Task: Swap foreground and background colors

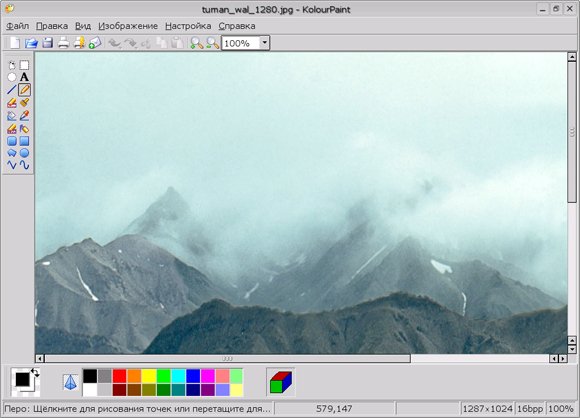Action: click(35, 373)
